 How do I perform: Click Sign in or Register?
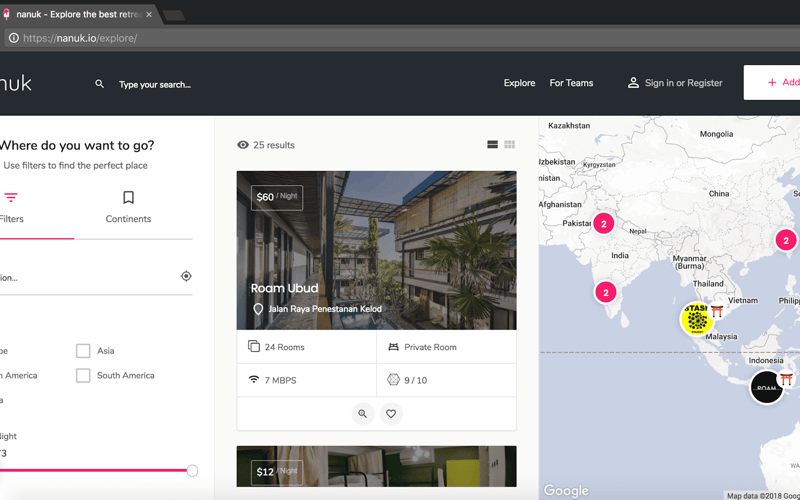coord(683,83)
